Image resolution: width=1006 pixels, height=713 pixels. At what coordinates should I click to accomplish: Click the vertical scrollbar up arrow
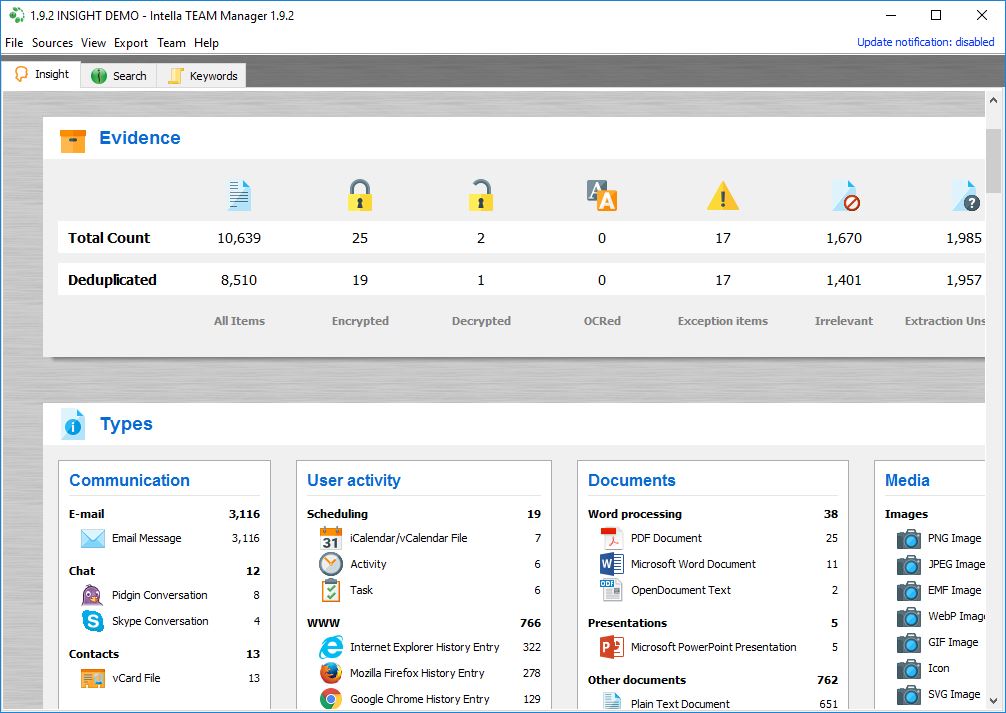pos(993,102)
